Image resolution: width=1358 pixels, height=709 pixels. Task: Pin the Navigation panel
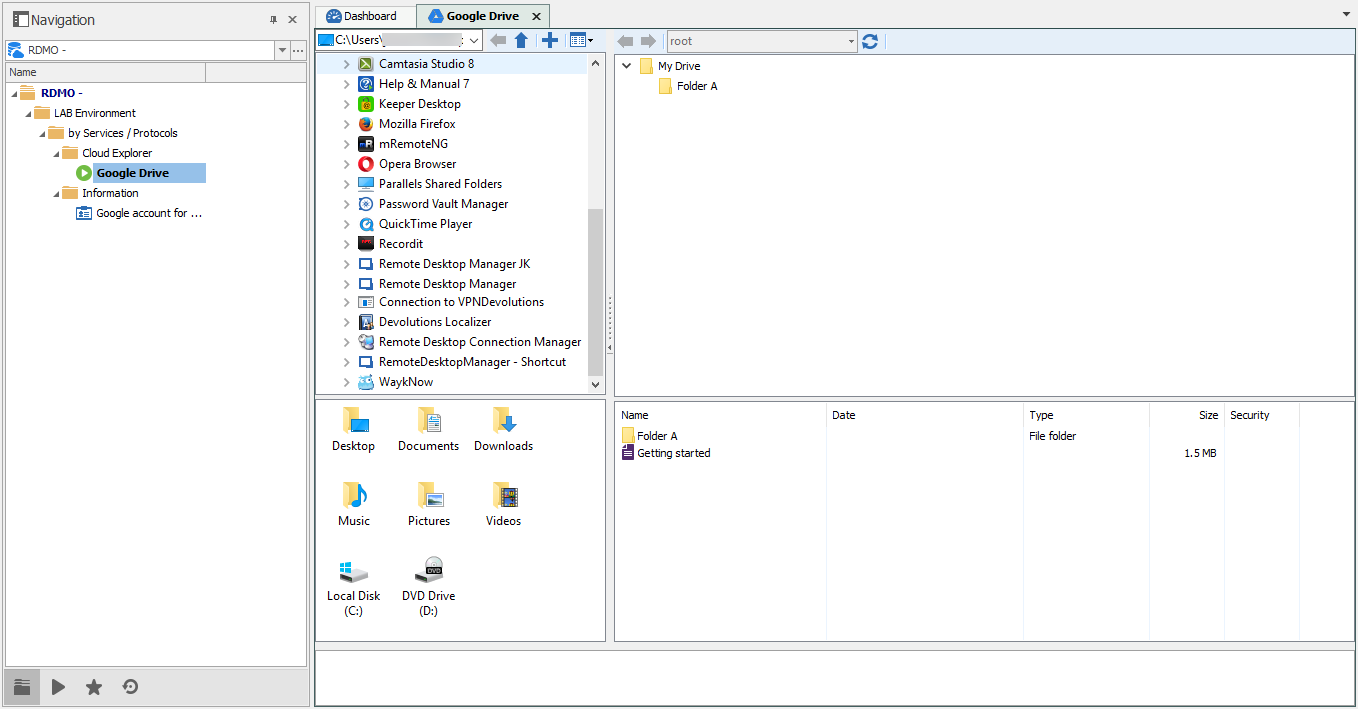pos(273,20)
